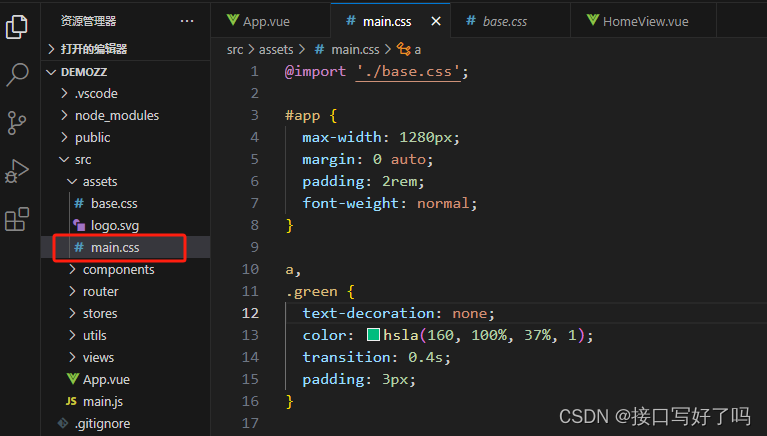Image resolution: width=767 pixels, height=436 pixels.
Task: Place cursor on 'max-width' property
Action: tap(342, 138)
